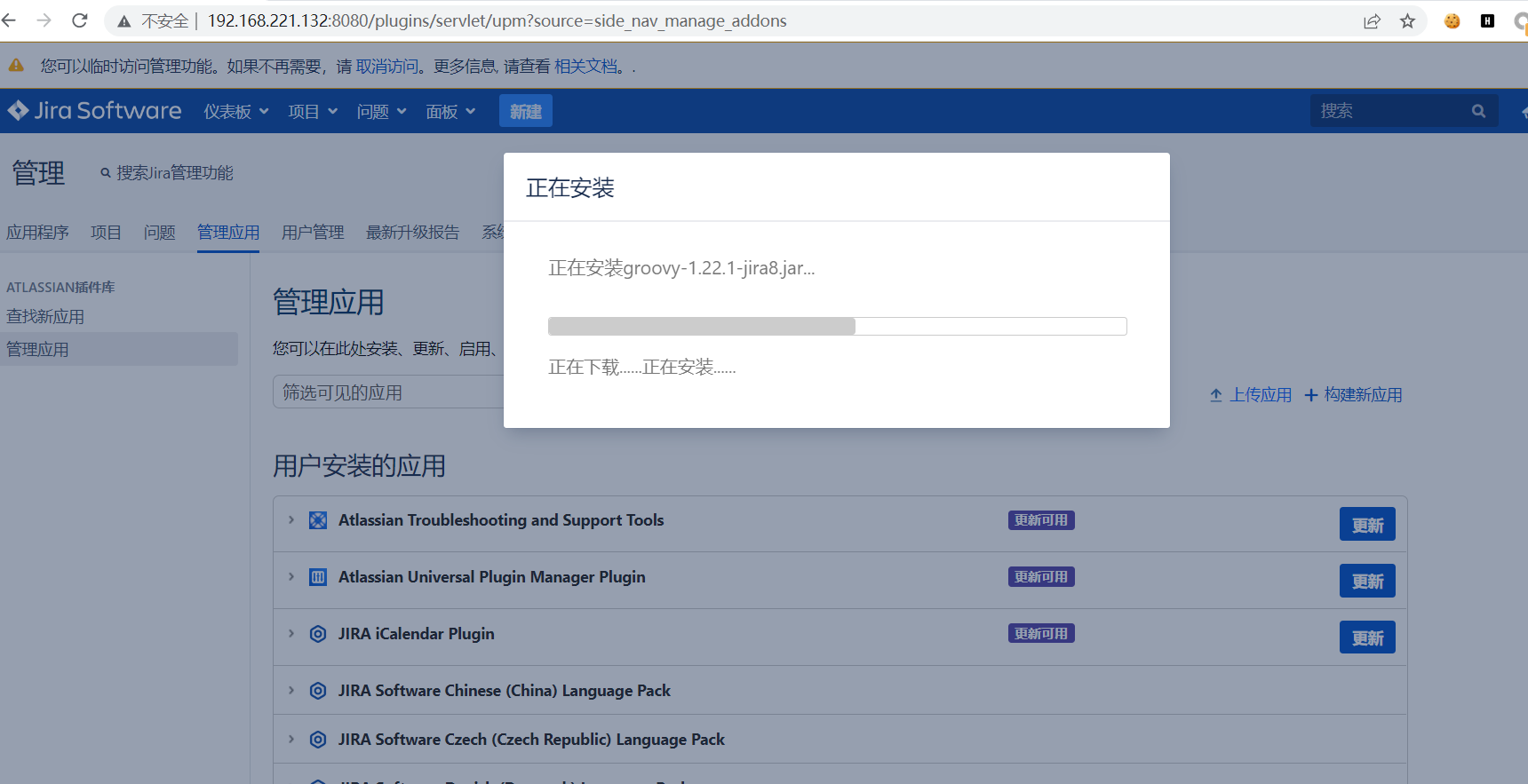Open 查找新应用 in the sidebar

coord(45,317)
